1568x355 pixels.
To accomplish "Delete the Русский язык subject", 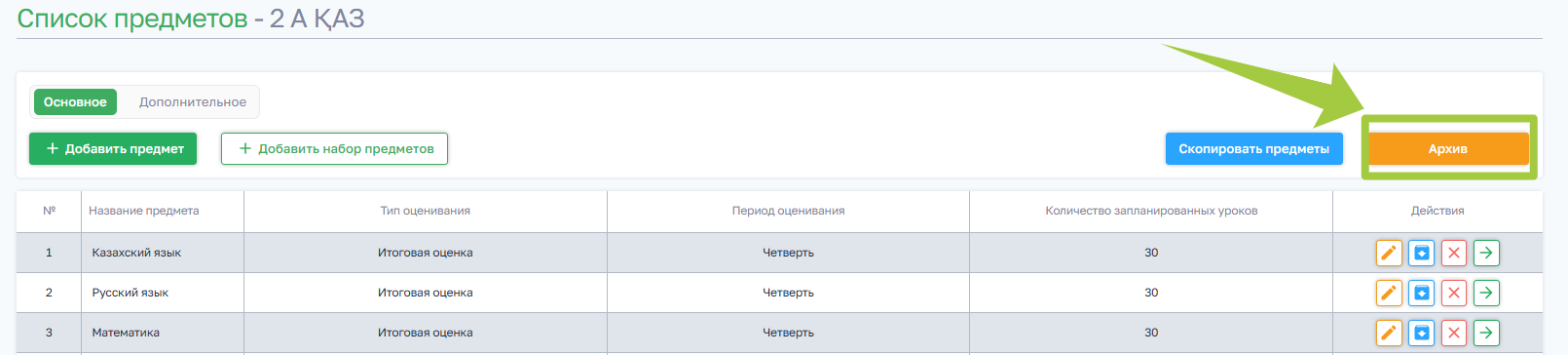I will click(x=1454, y=293).
